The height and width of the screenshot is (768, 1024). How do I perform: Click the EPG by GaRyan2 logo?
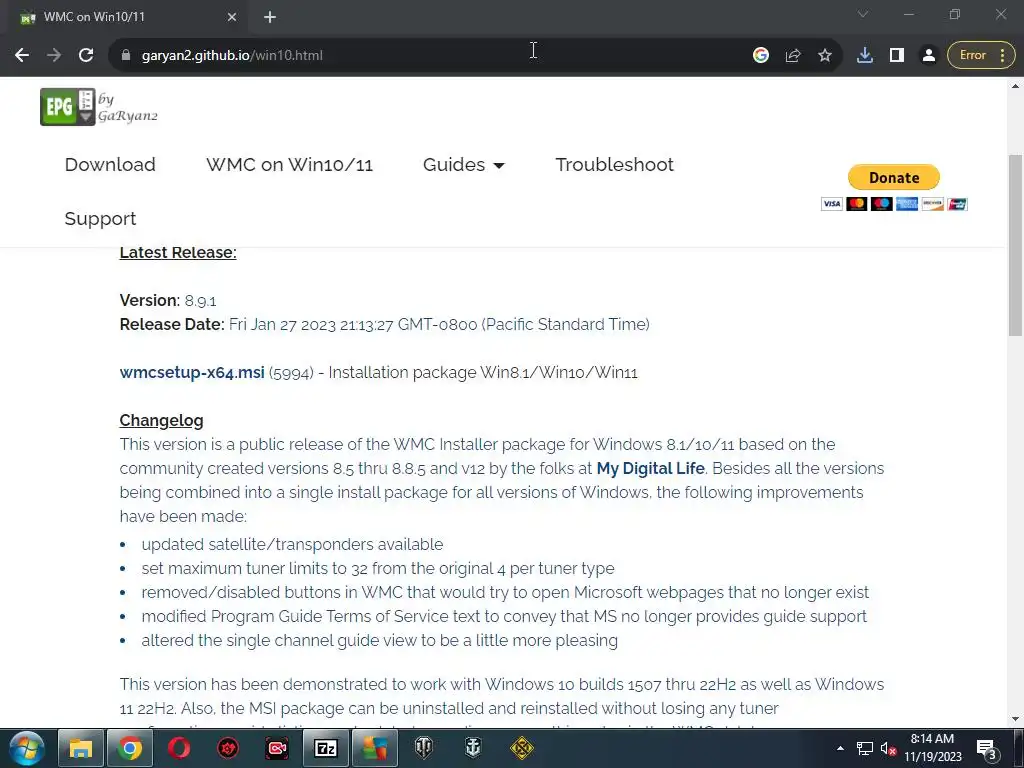click(99, 107)
